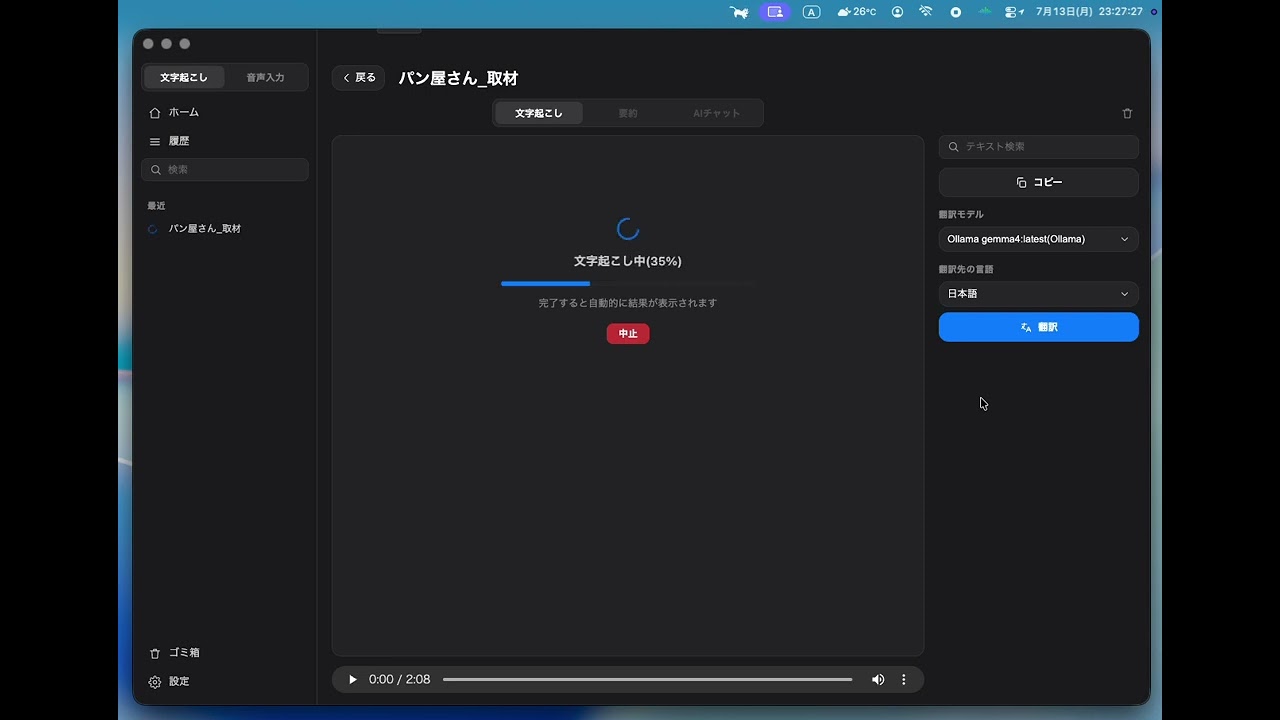
Task: Open 翻訳先の言語 日本語 dropdown
Action: tap(1038, 294)
